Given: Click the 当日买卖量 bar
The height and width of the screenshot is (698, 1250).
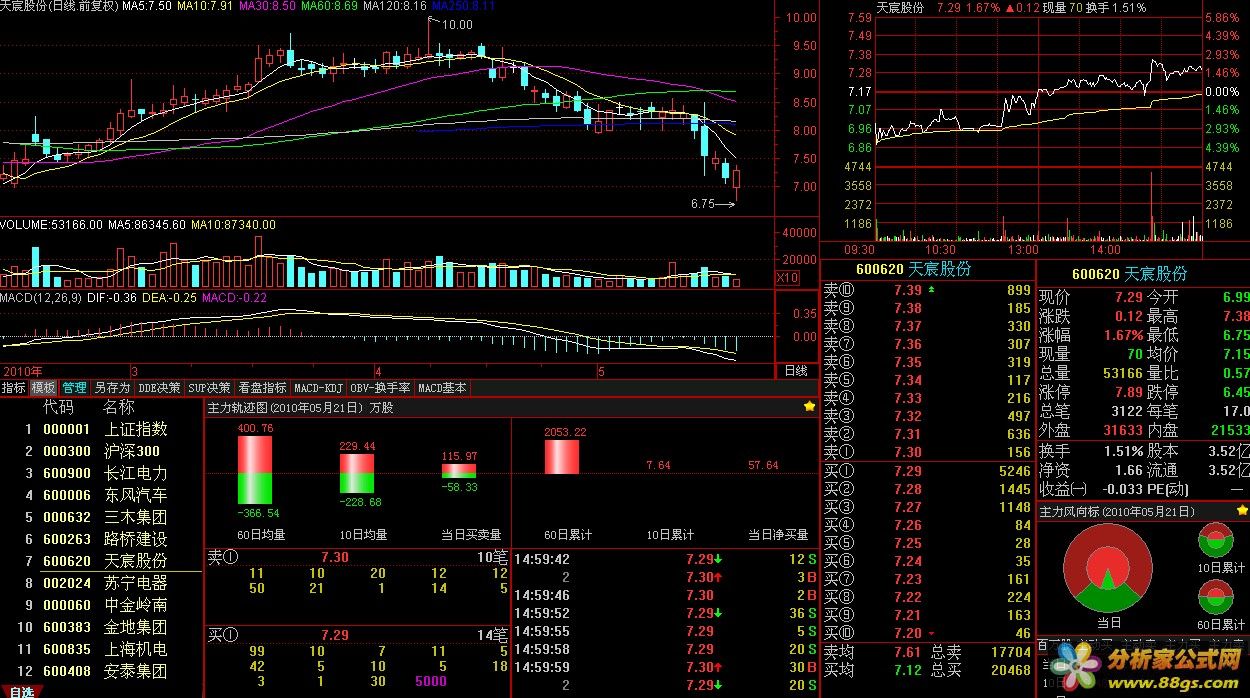Looking at the screenshot, I should coord(459,471).
